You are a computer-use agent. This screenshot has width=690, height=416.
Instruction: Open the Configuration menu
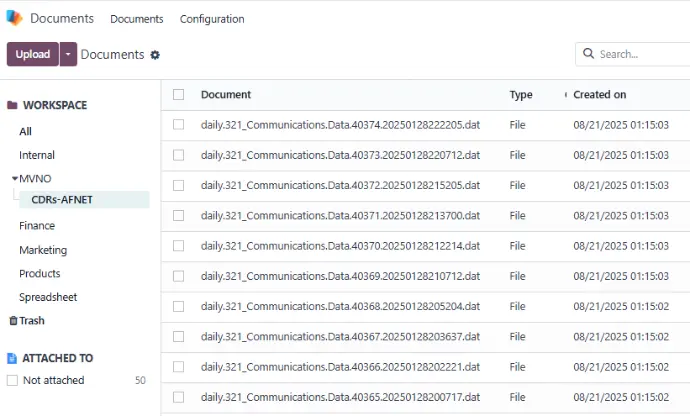(x=212, y=19)
